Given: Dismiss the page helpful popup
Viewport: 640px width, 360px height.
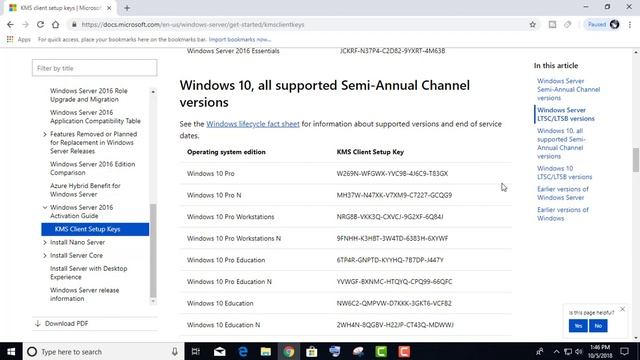Looking at the screenshot, I should 622,309.
